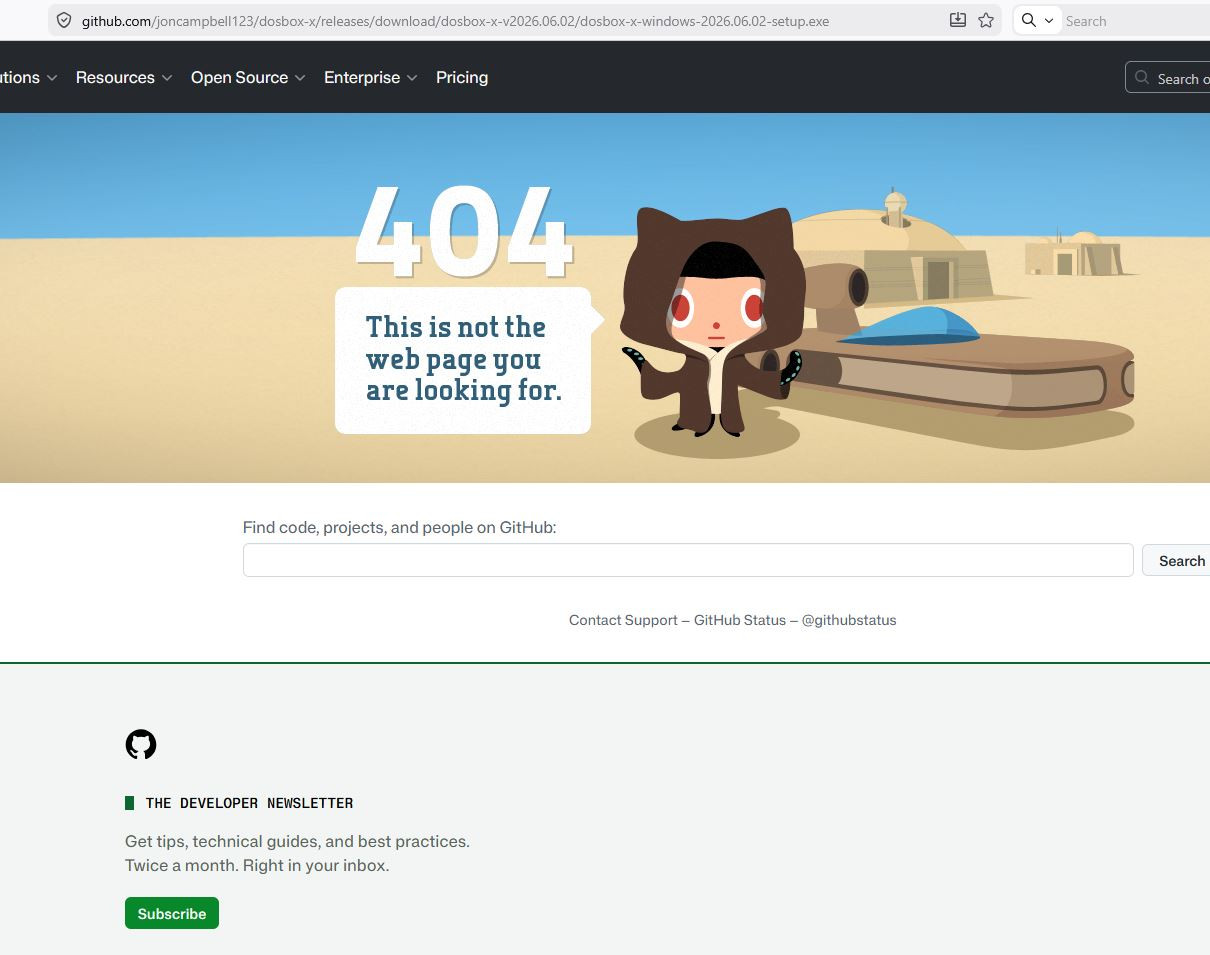Click the 'Find code, projects, and people' input
This screenshot has height=955, width=1210.
tap(688, 560)
